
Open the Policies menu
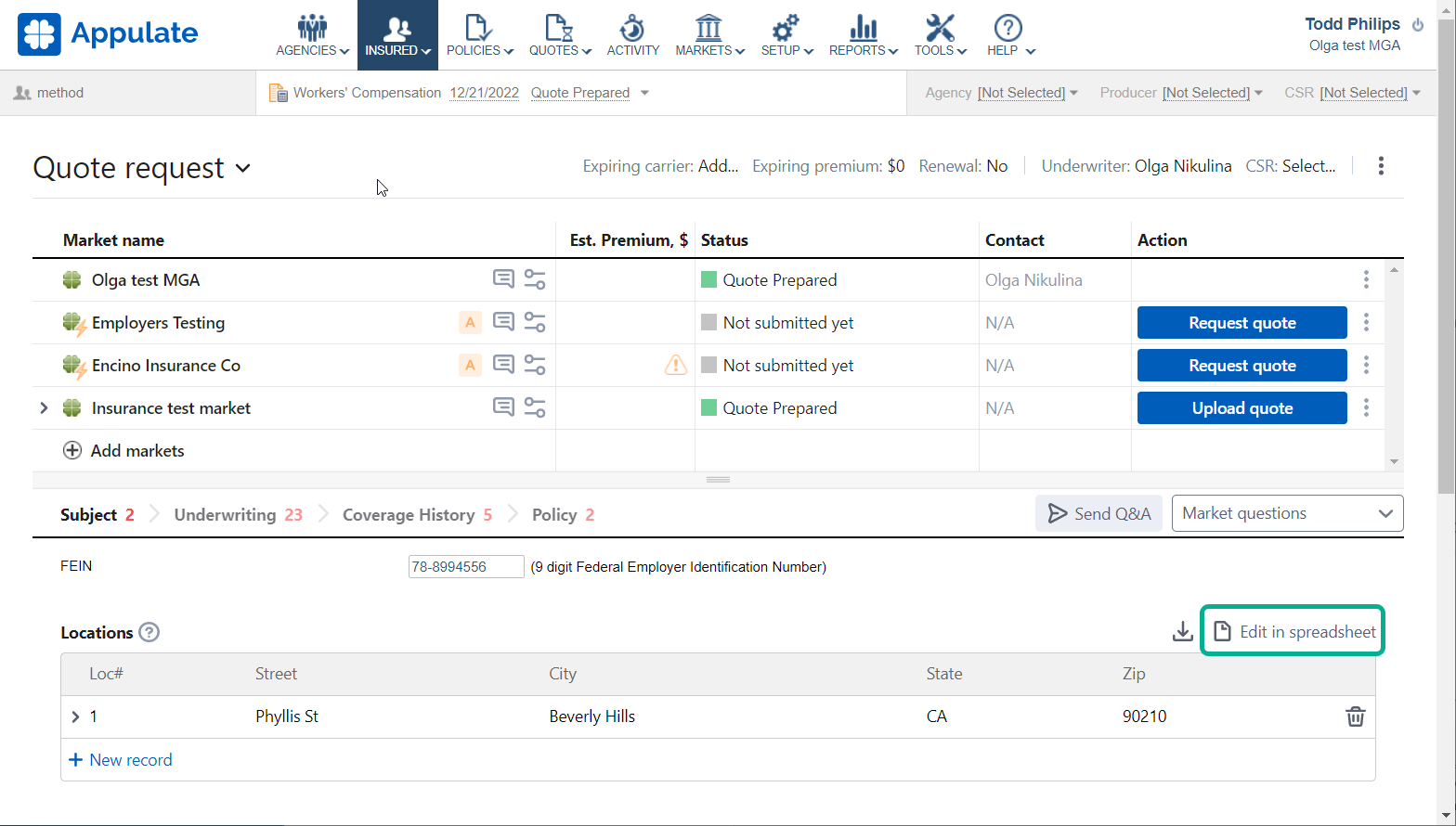click(x=479, y=35)
